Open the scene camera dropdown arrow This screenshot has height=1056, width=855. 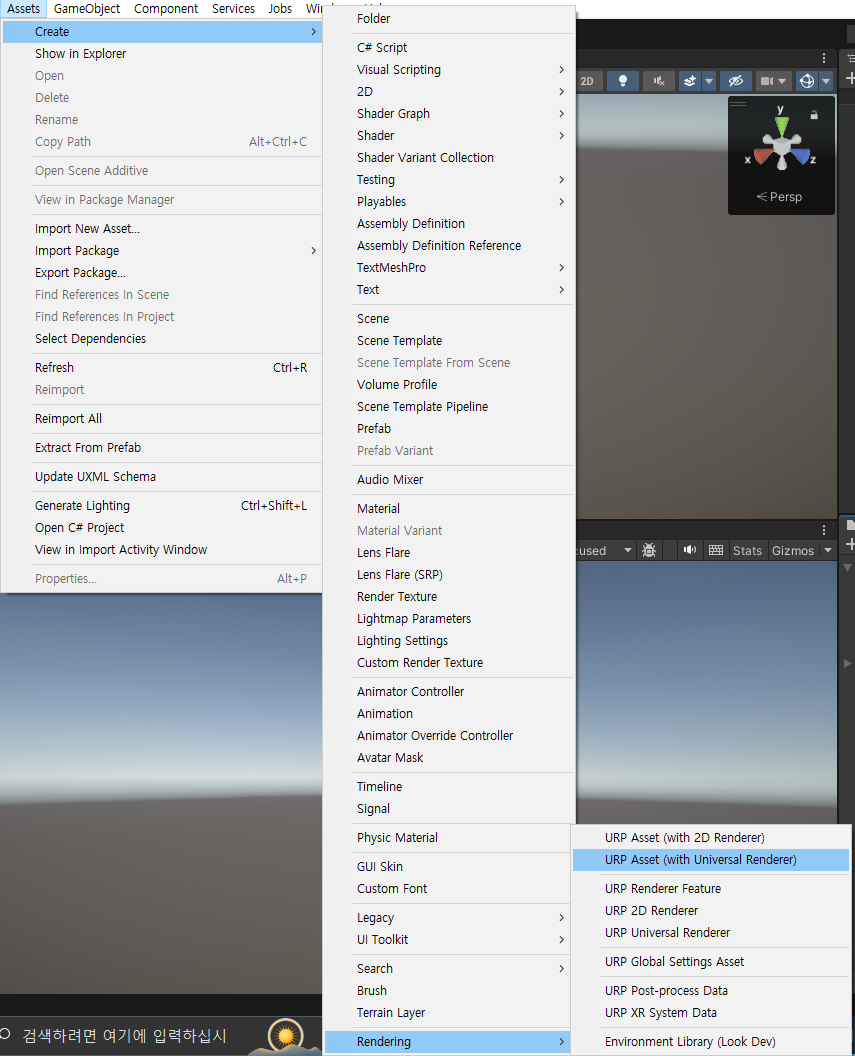pyautogui.click(x=782, y=81)
